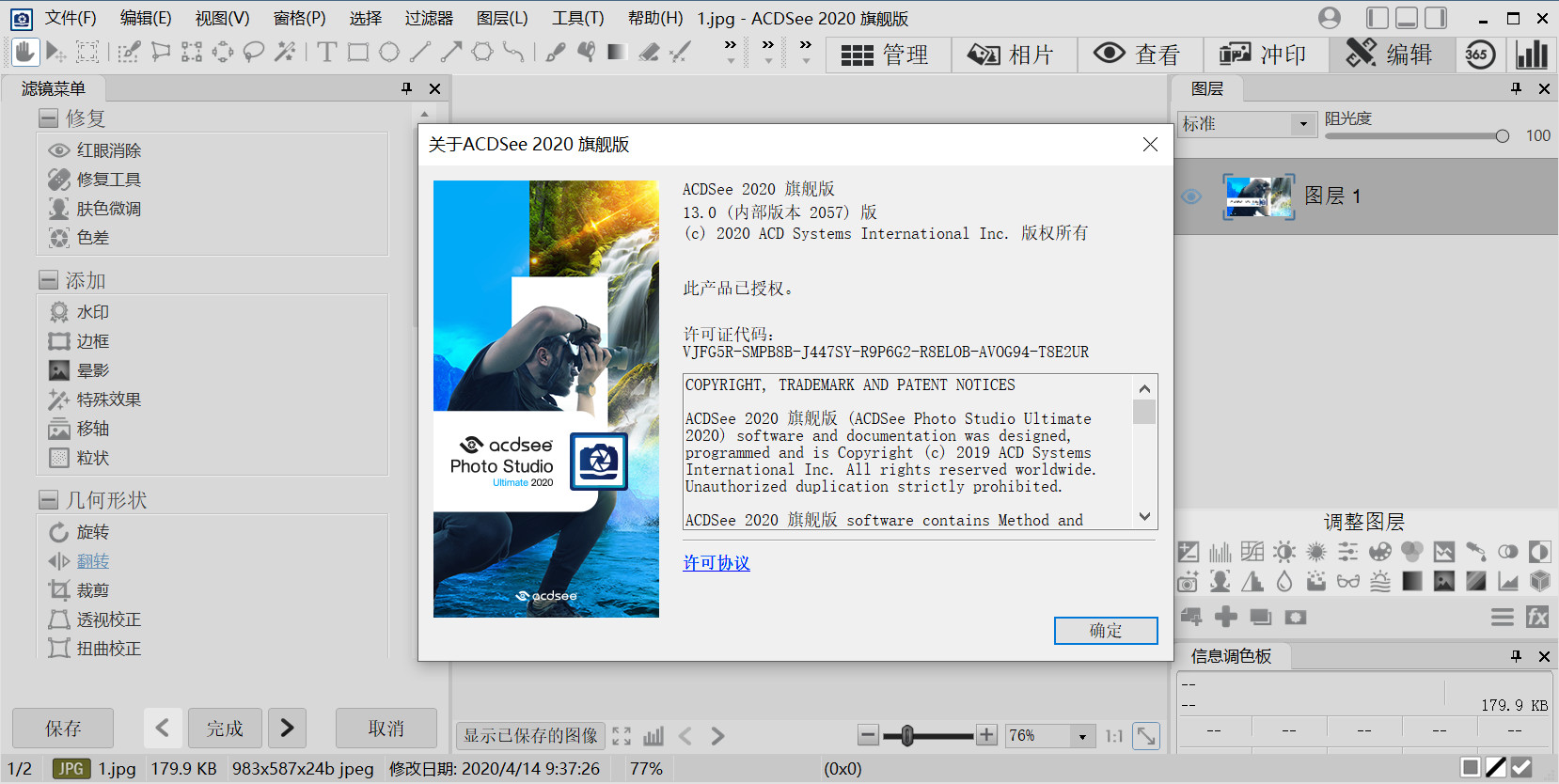Viewport: 1559px width, 784px height.
Task: Toggle visibility of 图层 1
Action: pyautogui.click(x=1191, y=196)
